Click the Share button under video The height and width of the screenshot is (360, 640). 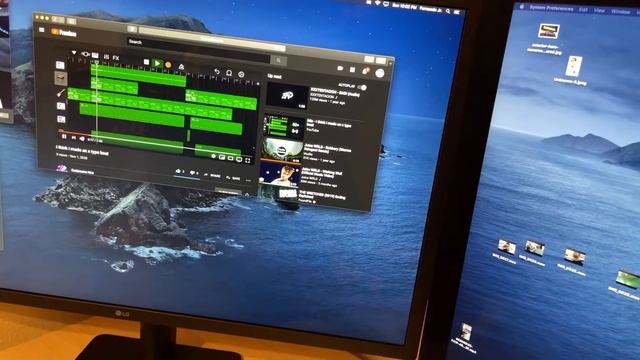213,176
